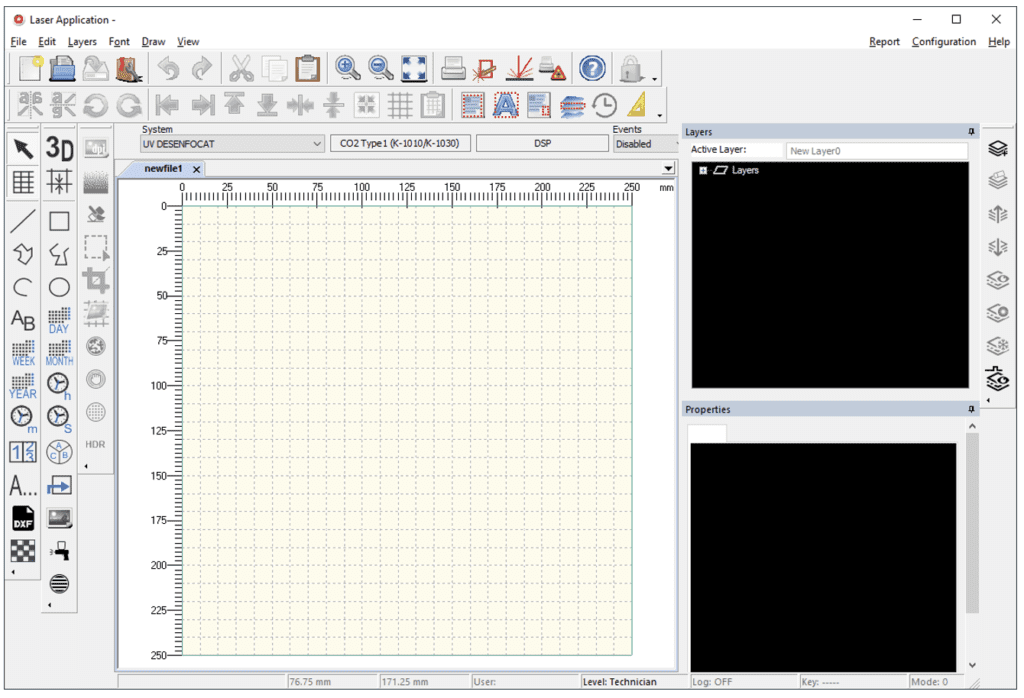Screen dimensions: 1024x698
Task: Insert the hours clock field
Action: tap(59, 386)
